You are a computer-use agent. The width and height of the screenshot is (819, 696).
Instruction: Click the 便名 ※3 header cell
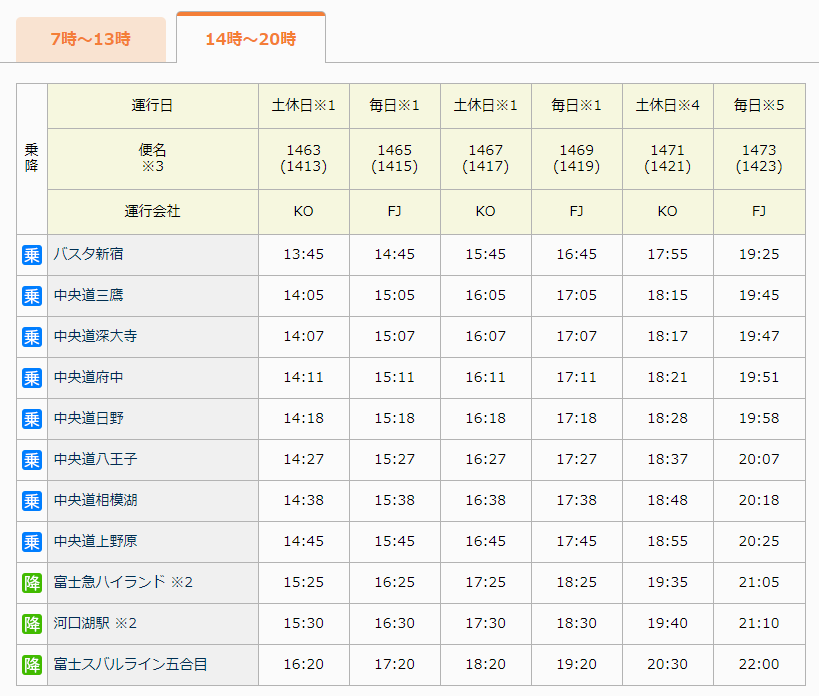(153, 159)
